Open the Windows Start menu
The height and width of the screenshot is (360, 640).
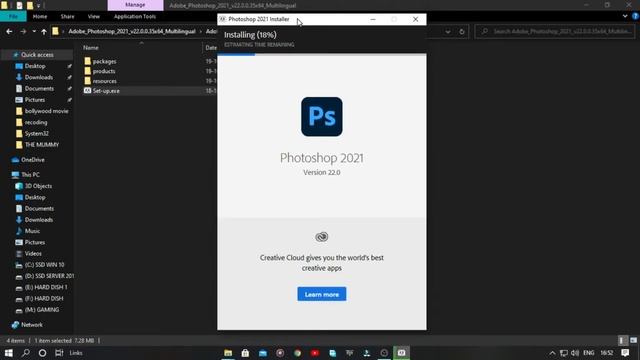[x=9, y=353]
